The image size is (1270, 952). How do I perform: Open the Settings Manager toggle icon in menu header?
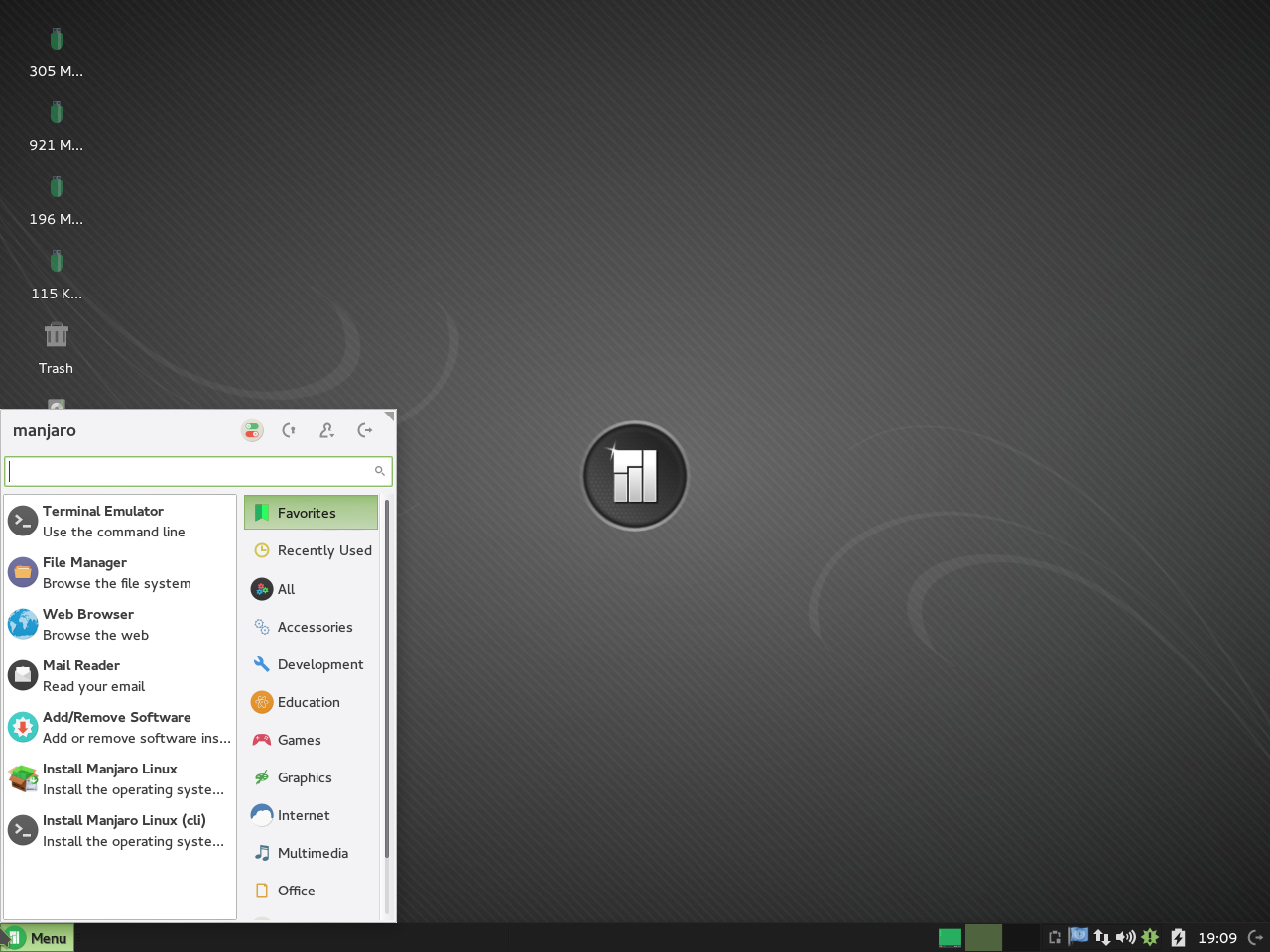tap(252, 430)
